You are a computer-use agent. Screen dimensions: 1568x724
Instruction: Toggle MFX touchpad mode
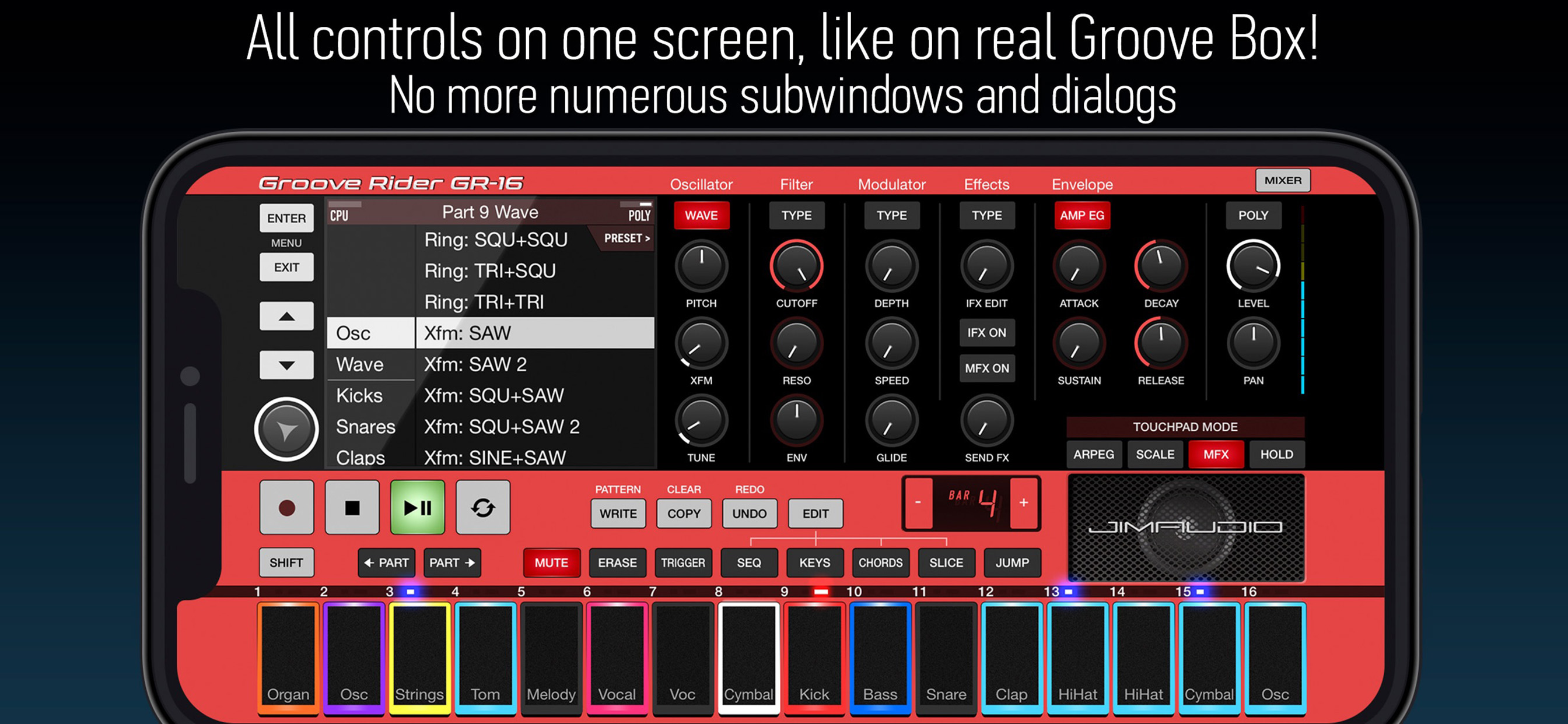point(1216,455)
